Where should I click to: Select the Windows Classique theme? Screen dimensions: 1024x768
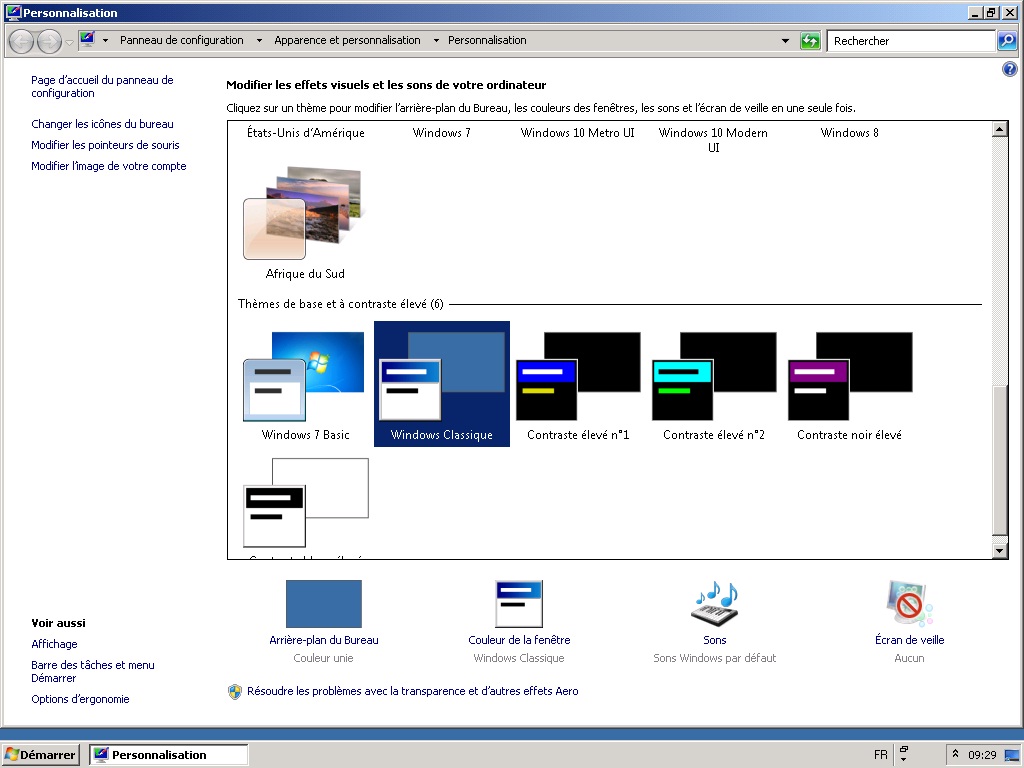pyautogui.click(x=441, y=384)
